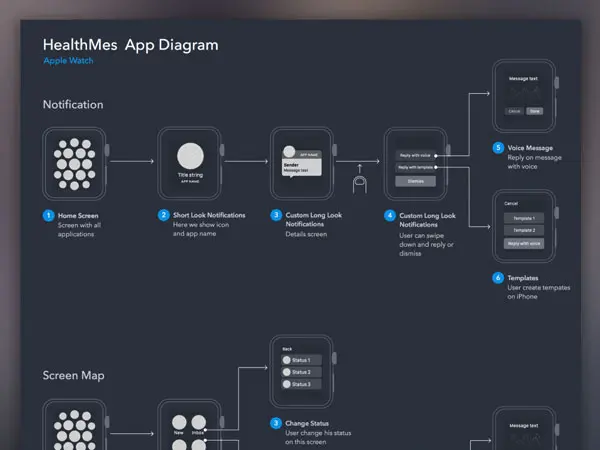The height and width of the screenshot is (450, 600).
Task: Click 'Custom Long Look Notifications' above 'User can swipe'
Action: pyautogui.click(x=427, y=220)
